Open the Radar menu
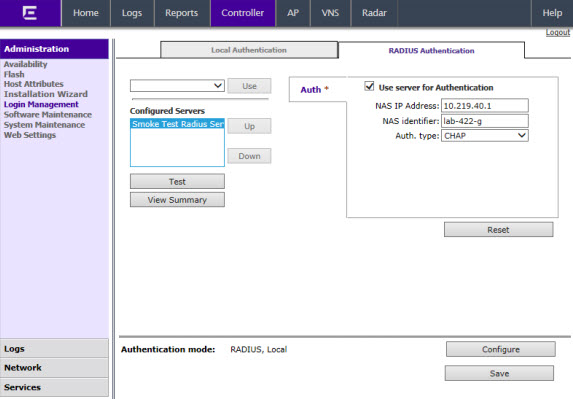 pyautogui.click(x=374, y=13)
